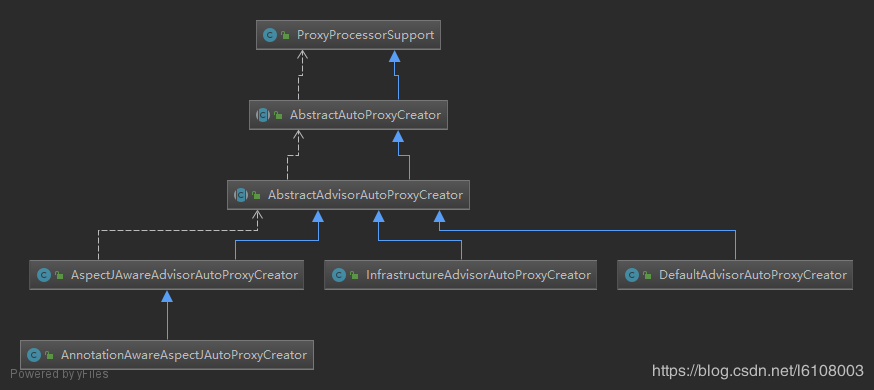Select the AnnotationAwareAspectJAutoProxyCreator node label

(x=184, y=355)
